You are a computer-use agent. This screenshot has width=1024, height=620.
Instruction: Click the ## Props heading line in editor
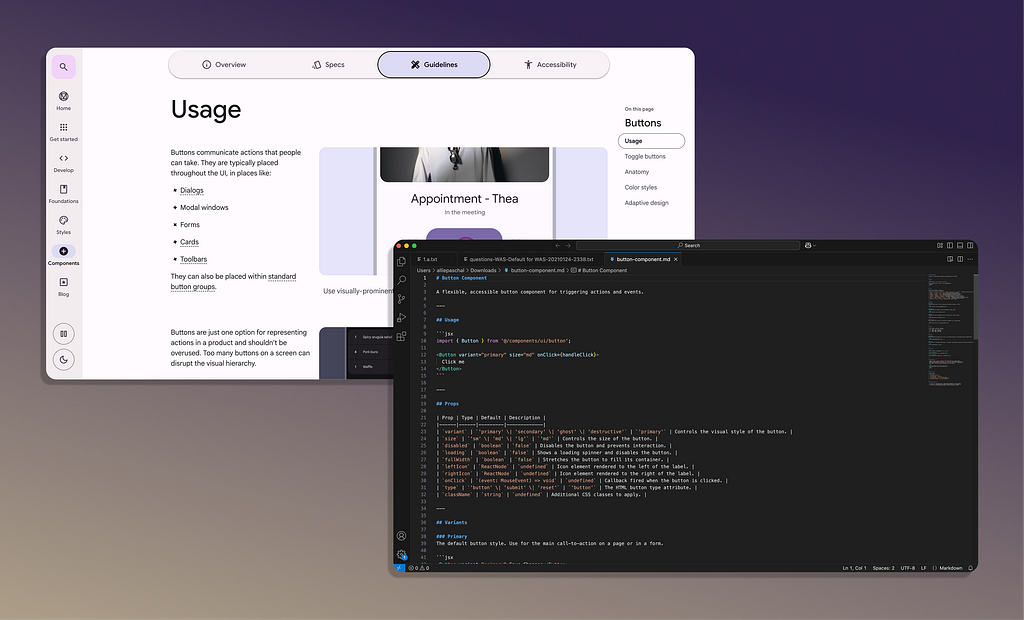click(x=447, y=404)
